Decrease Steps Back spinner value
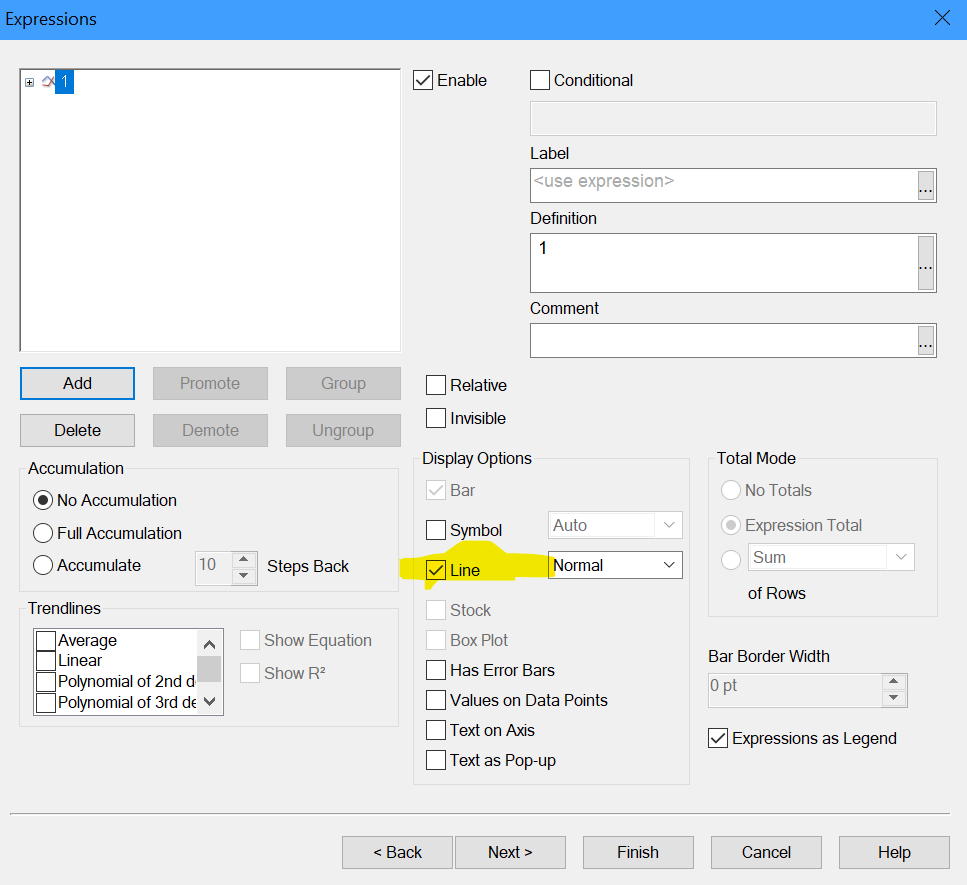 tap(244, 575)
